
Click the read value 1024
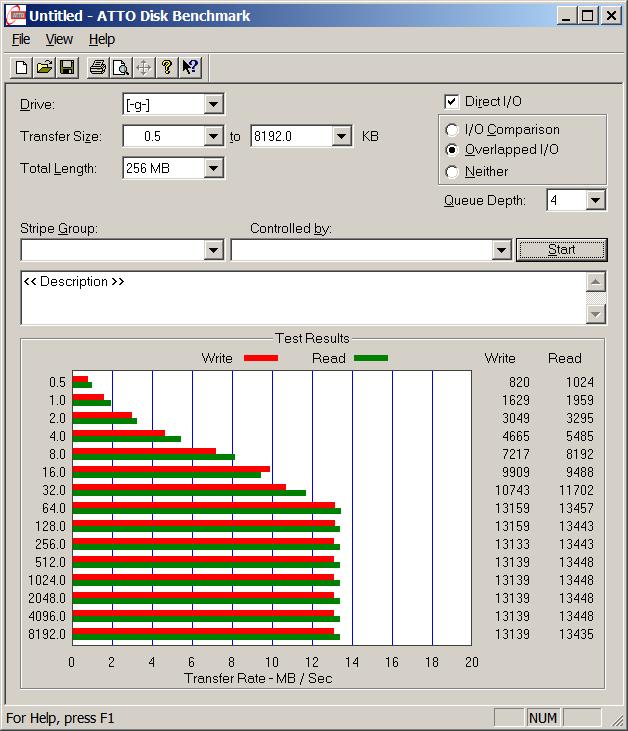tap(580, 382)
